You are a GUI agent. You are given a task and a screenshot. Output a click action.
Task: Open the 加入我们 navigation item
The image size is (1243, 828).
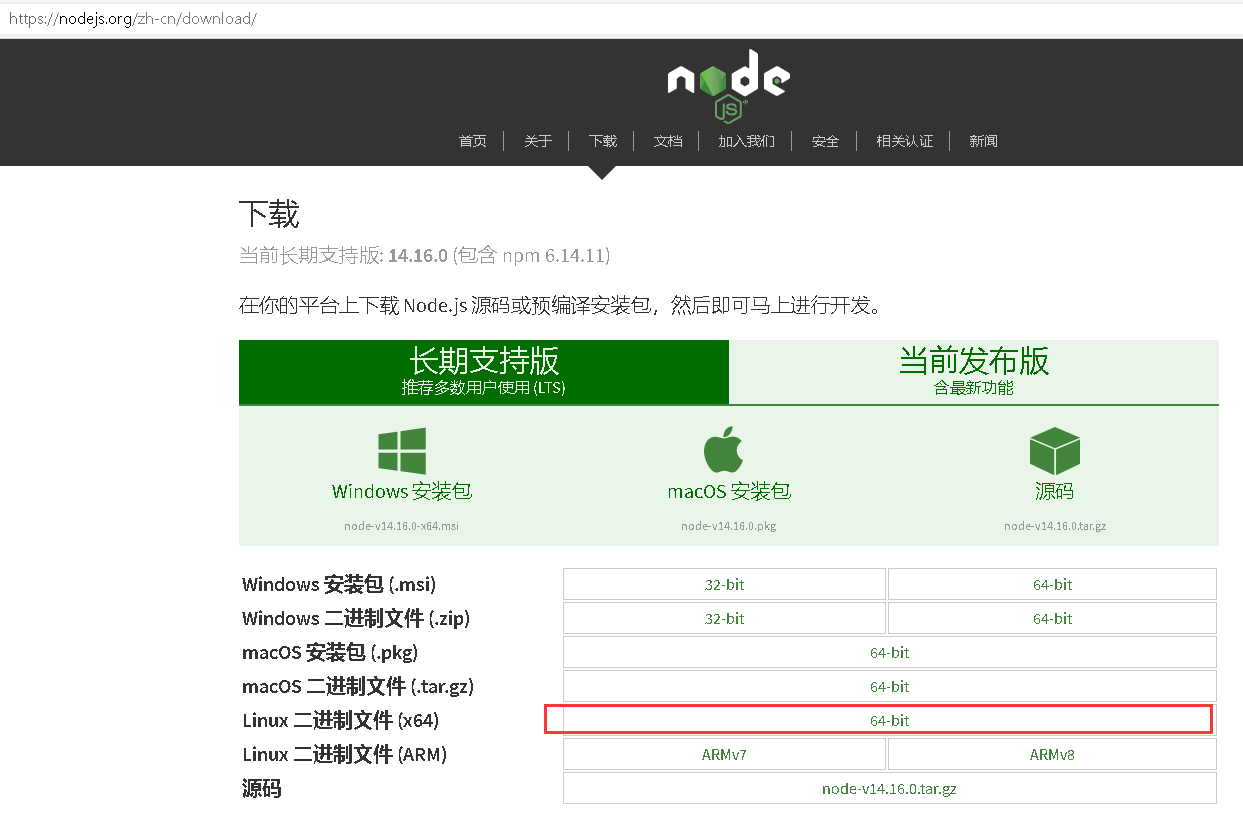click(746, 141)
